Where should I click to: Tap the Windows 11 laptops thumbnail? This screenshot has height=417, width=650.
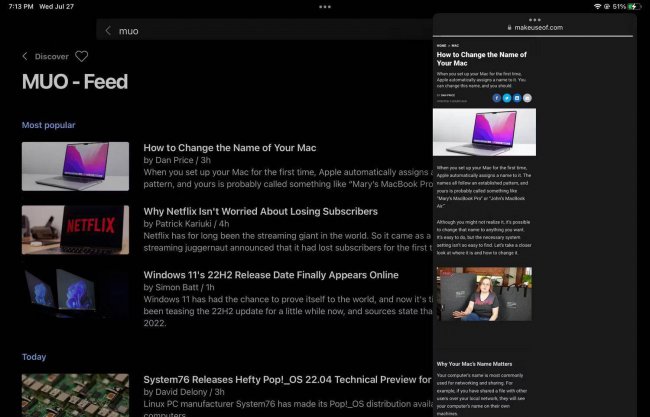click(75, 293)
